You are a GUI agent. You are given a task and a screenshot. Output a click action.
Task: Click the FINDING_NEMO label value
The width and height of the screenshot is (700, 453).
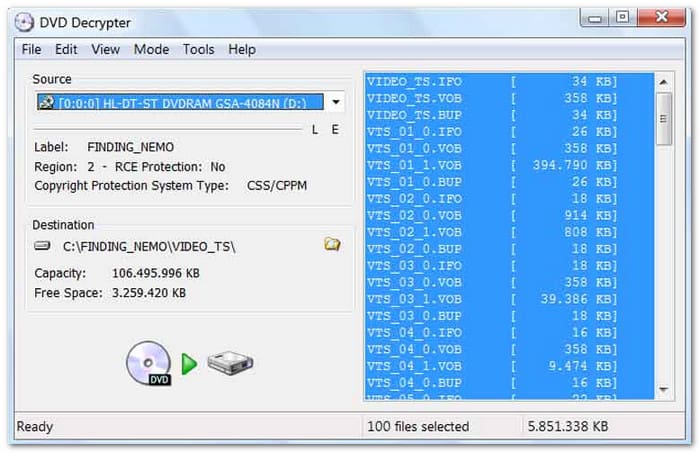130,147
